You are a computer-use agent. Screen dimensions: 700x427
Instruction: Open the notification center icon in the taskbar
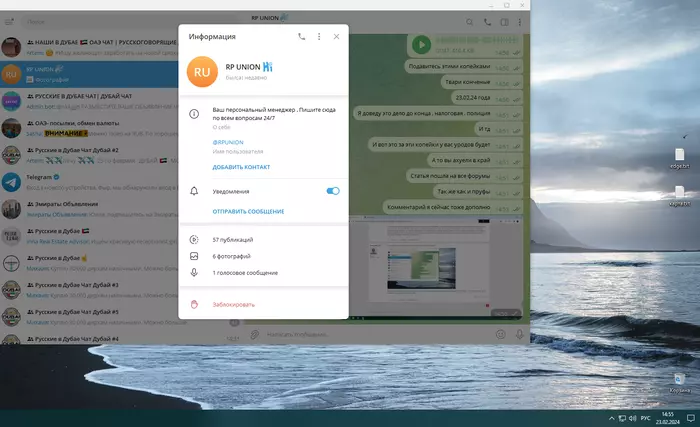click(x=691, y=419)
